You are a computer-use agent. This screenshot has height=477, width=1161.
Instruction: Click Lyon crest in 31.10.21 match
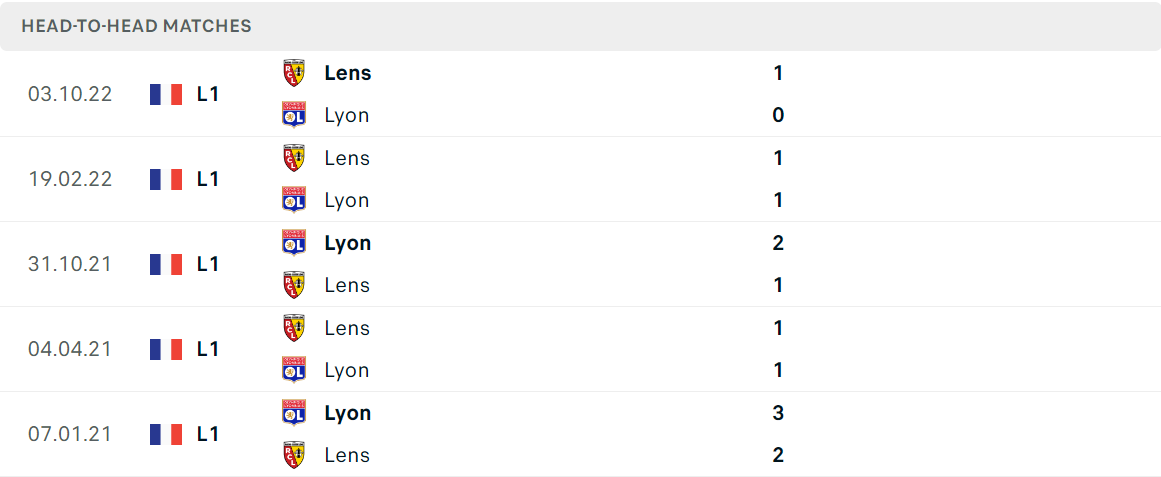[x=294, y=243]
